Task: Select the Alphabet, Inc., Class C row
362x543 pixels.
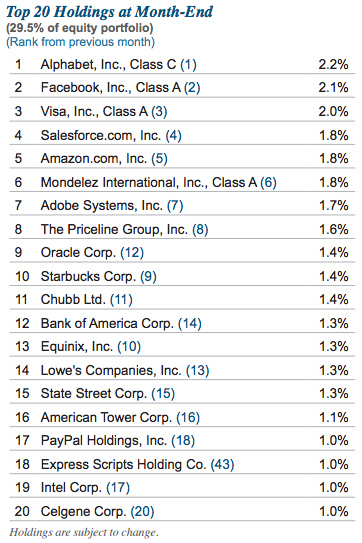Action: point(182,64)
